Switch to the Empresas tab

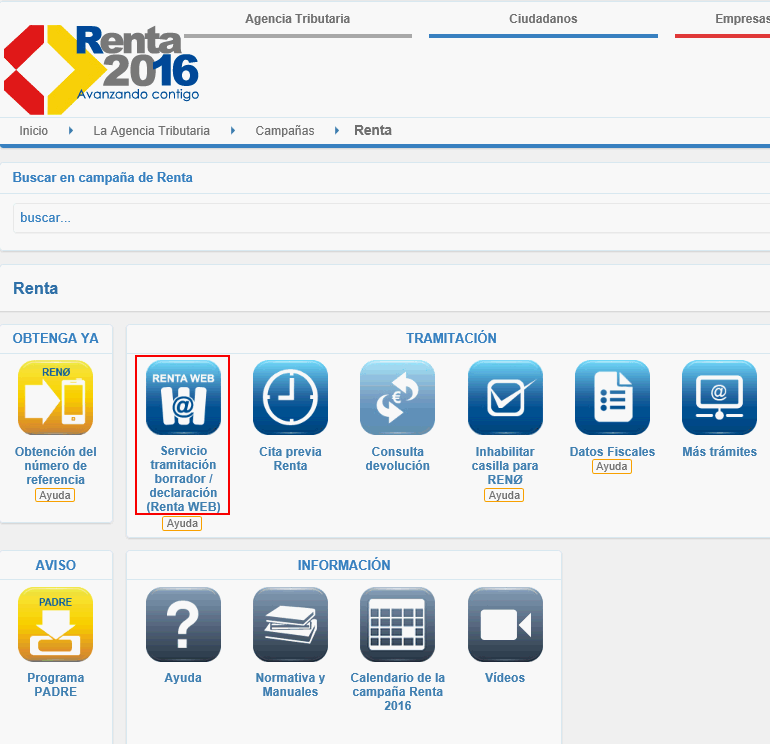(x=742, y=19)
